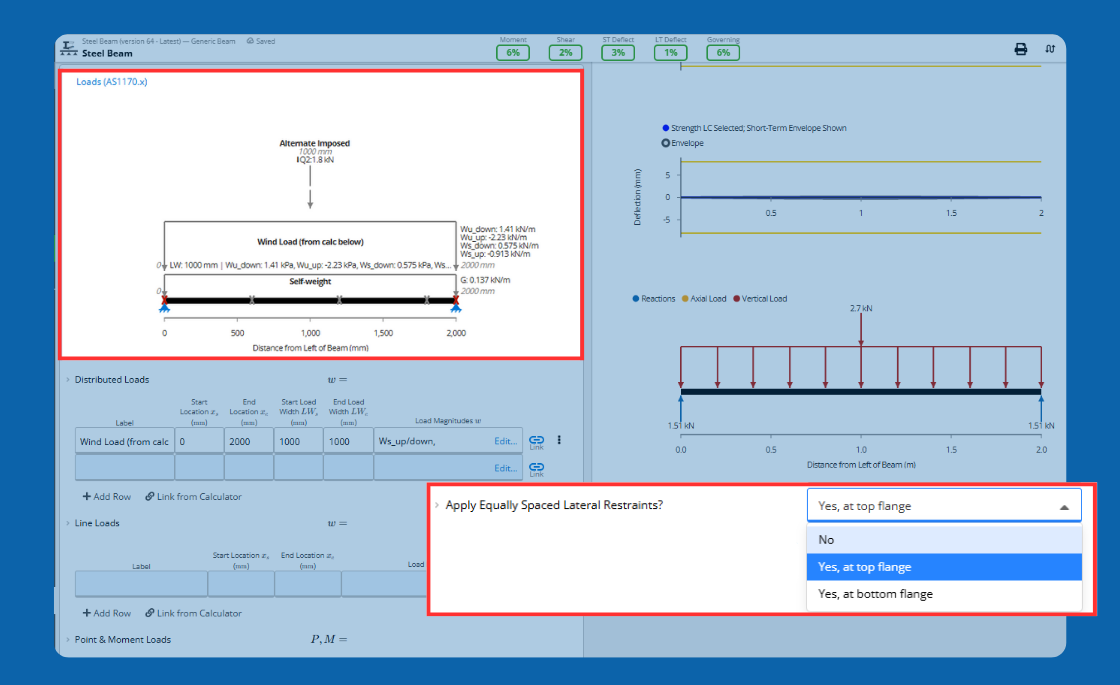Viewport: 1120px width, 685px height.
Task: Click Moment 6% utilisation badge
Action: pos(513,52)
